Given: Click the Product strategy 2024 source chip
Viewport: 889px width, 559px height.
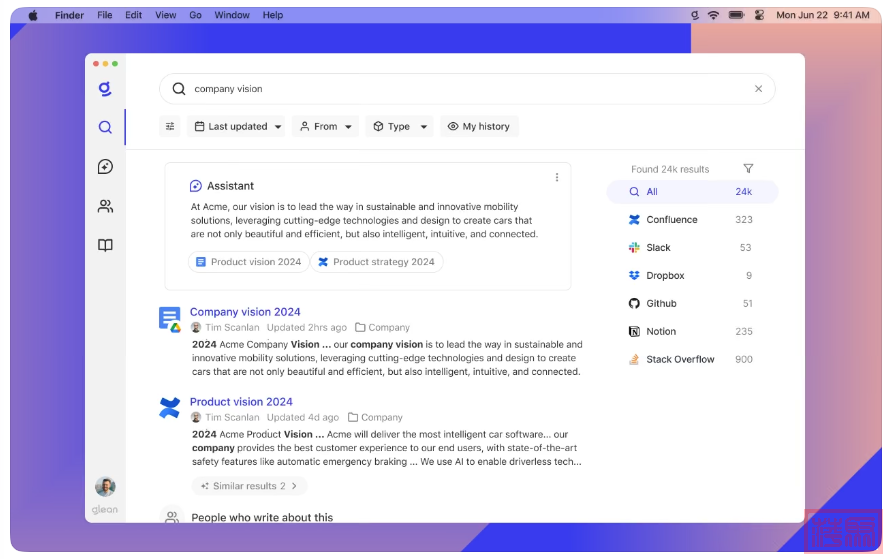Looking at the screenshot, I should tap(376, 262).
